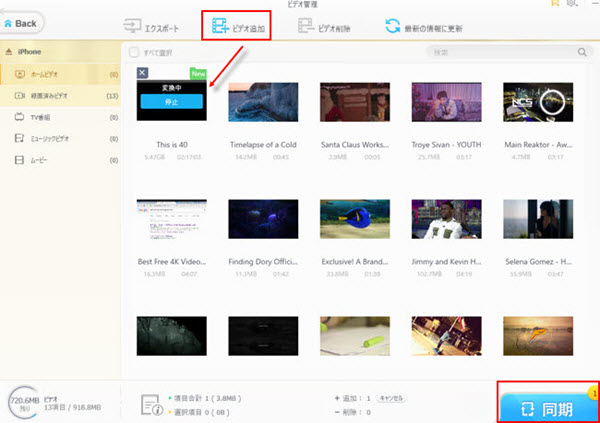Click the 'Selena Gomez - H...' title
The height and width of the screenshot is (423, 600).
[x=538, y=262]
